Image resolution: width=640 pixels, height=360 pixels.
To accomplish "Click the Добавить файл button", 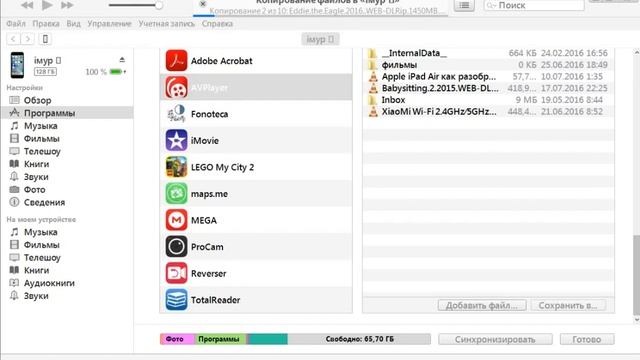I will 482,305.
